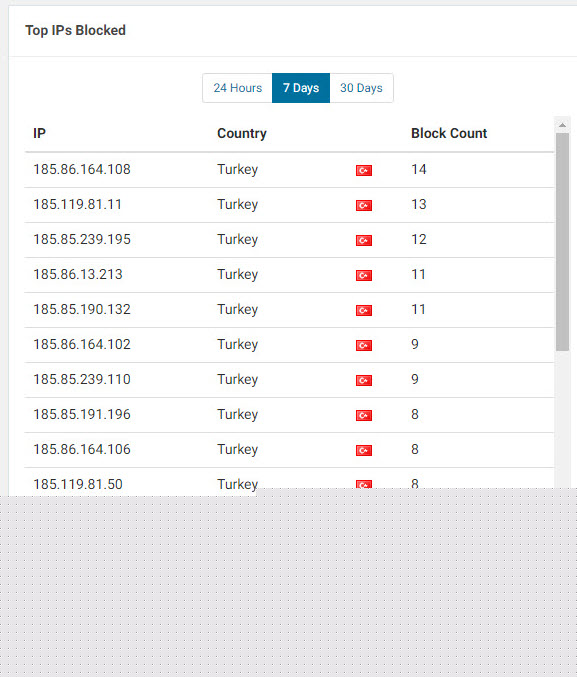Click the scroll-up arrow of the table
The image size is (577, 677).
point(562,125)
